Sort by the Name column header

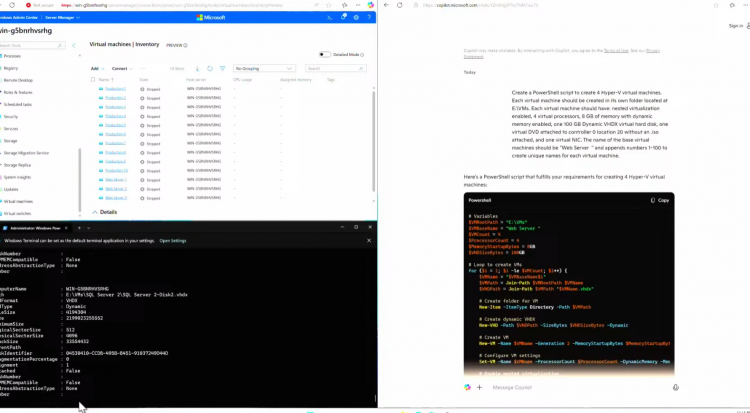click(x=106, y=80)
